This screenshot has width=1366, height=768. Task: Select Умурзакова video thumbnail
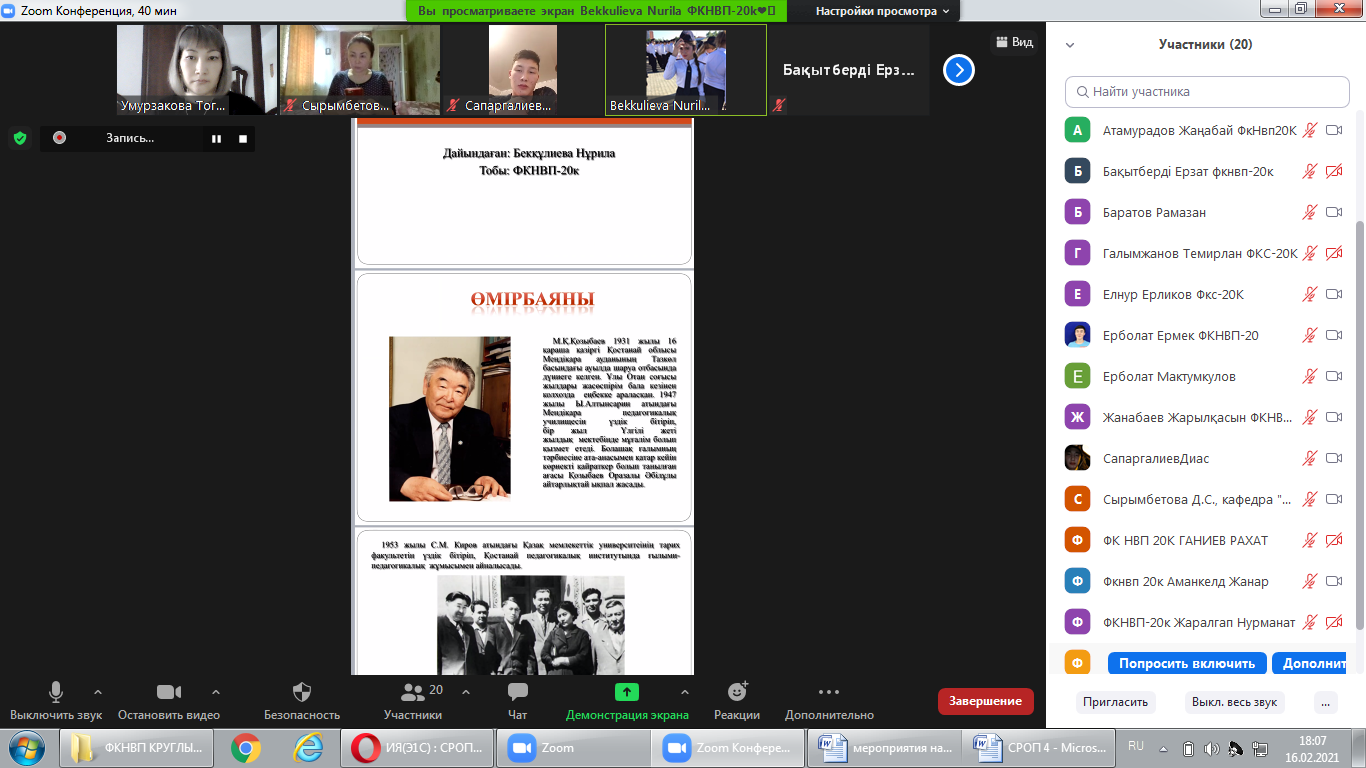click(197, 70)
